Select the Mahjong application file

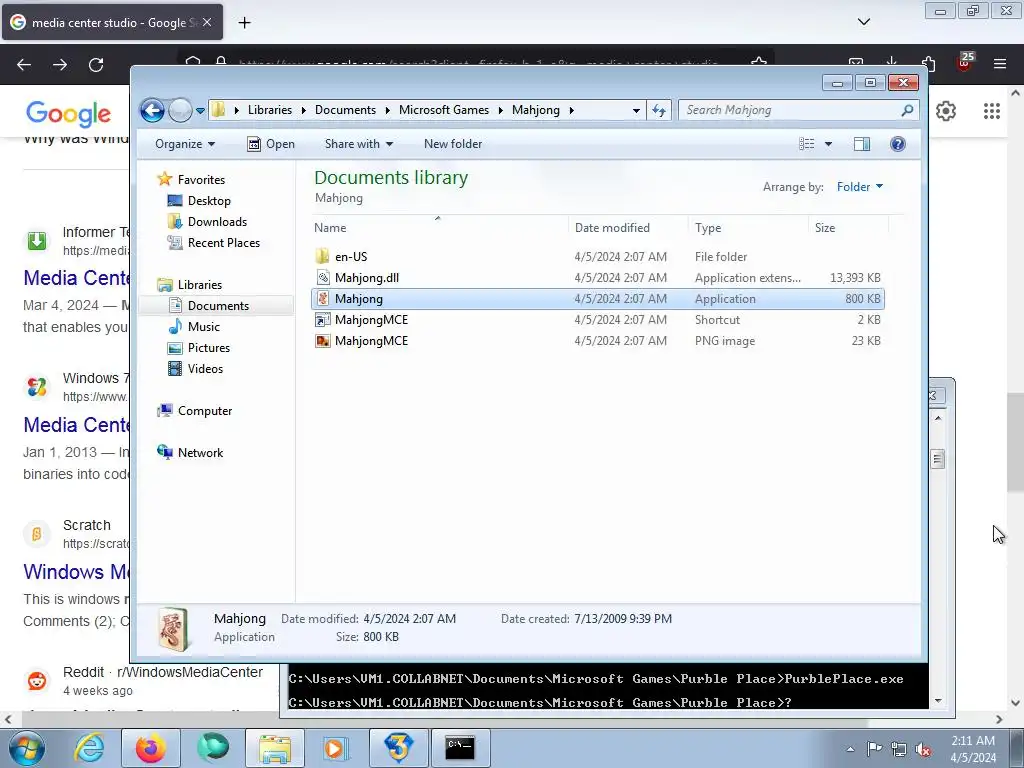(x=598, y=298)
